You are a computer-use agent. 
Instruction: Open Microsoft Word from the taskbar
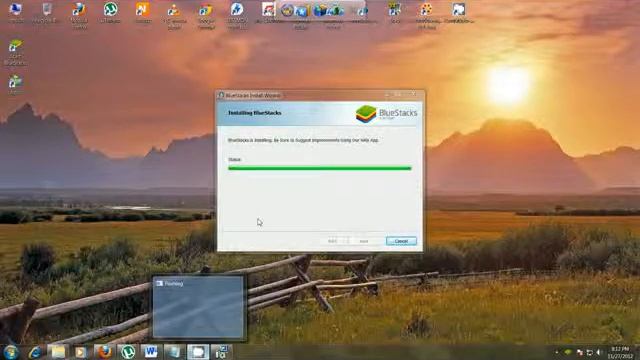tap(151, 352)
